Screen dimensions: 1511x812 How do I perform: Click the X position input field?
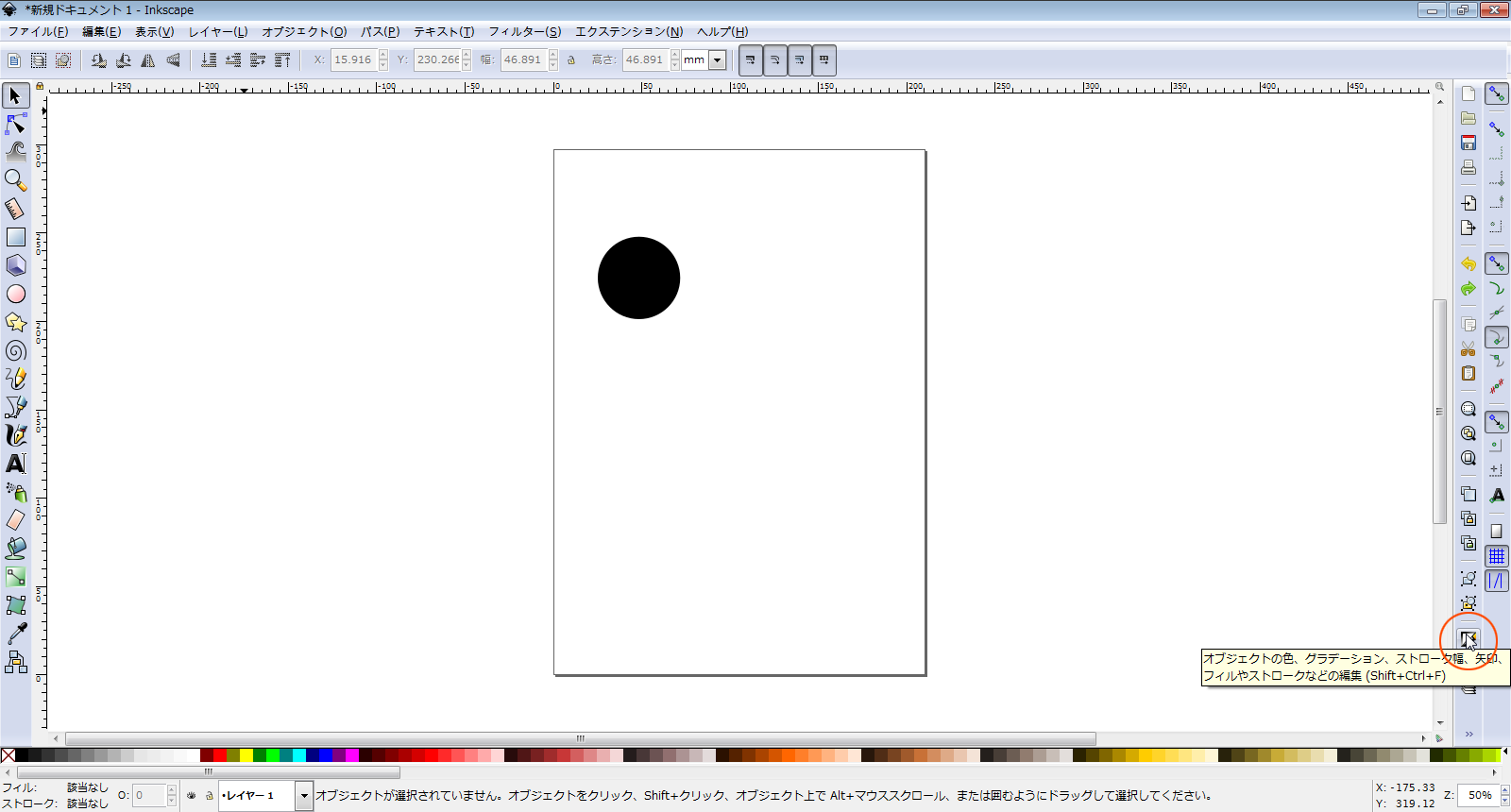(353, 60)
